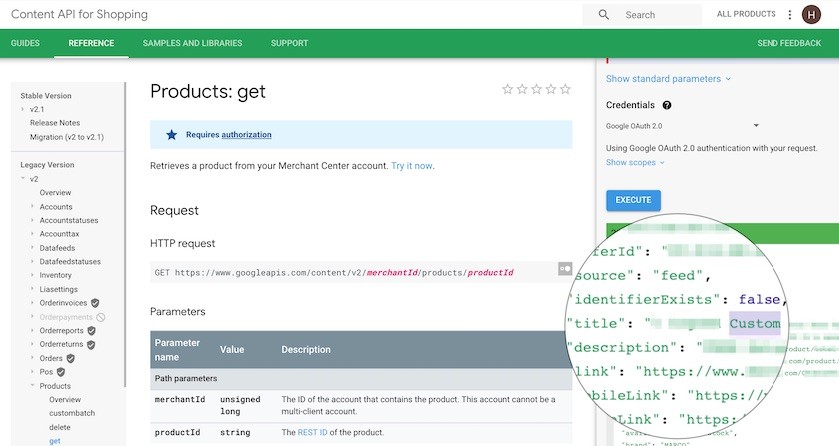Go to the Support tab
The width and height of the screenshot is (839, 446).
click(289, 43)
